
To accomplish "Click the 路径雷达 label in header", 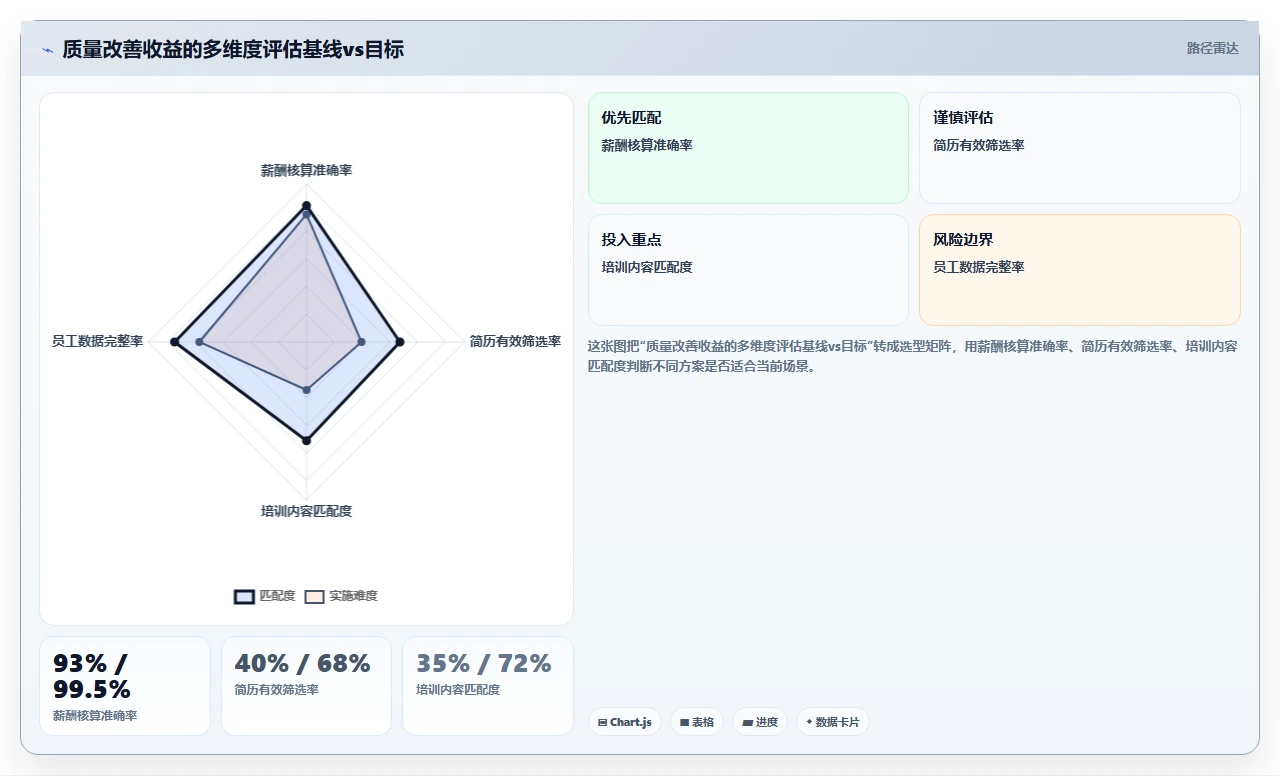I will tap(1212, 48).
